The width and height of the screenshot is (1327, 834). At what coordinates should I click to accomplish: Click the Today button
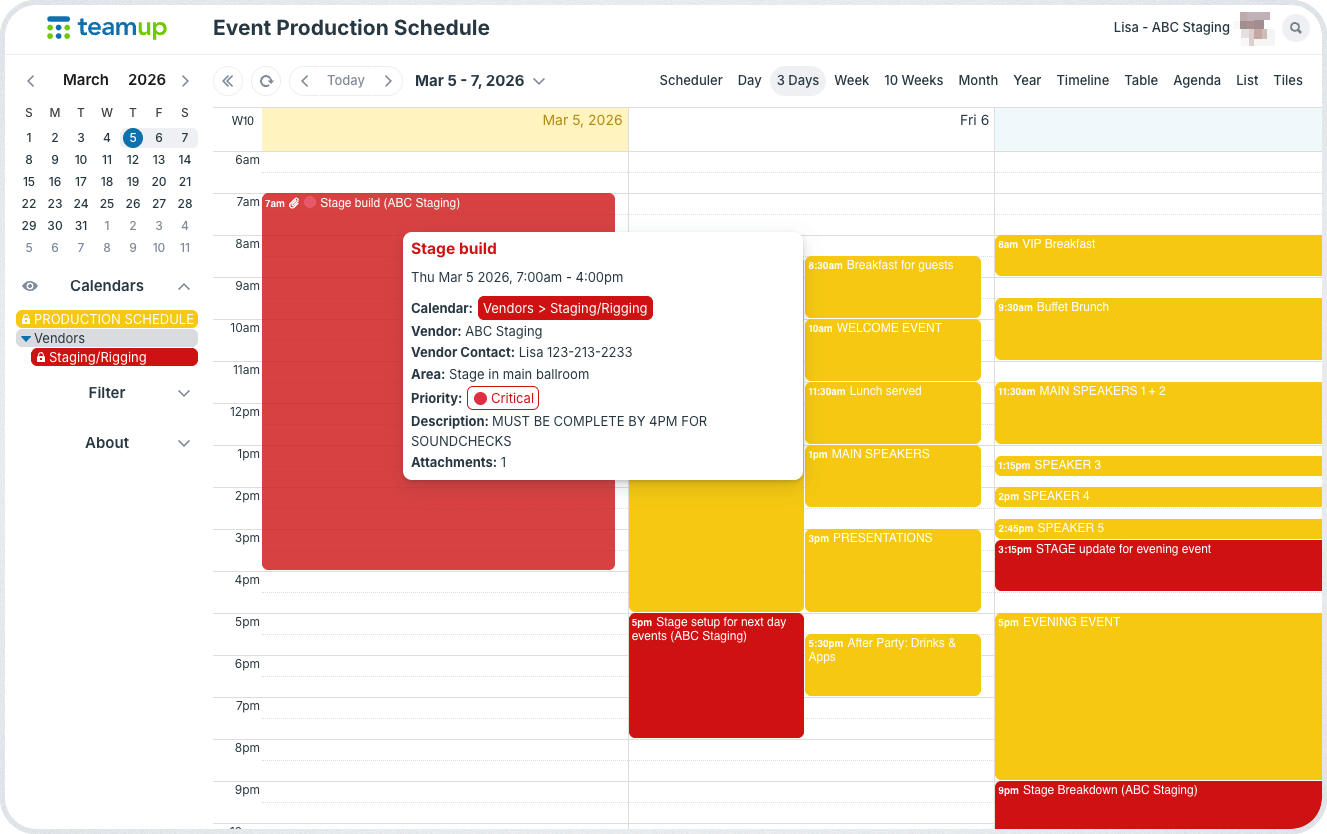(x=346, y=81)
